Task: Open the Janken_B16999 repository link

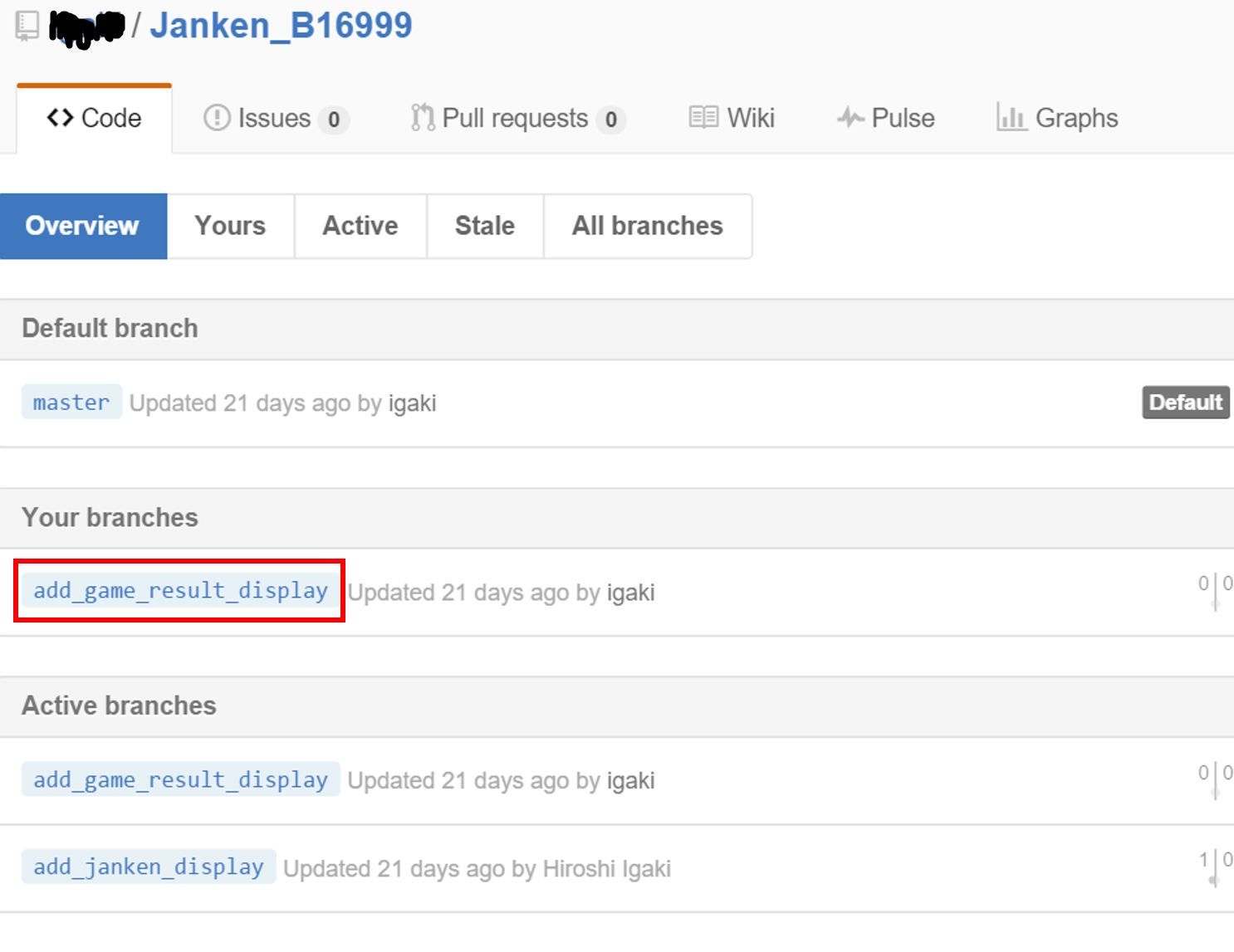Action: [x=281, y=25]
